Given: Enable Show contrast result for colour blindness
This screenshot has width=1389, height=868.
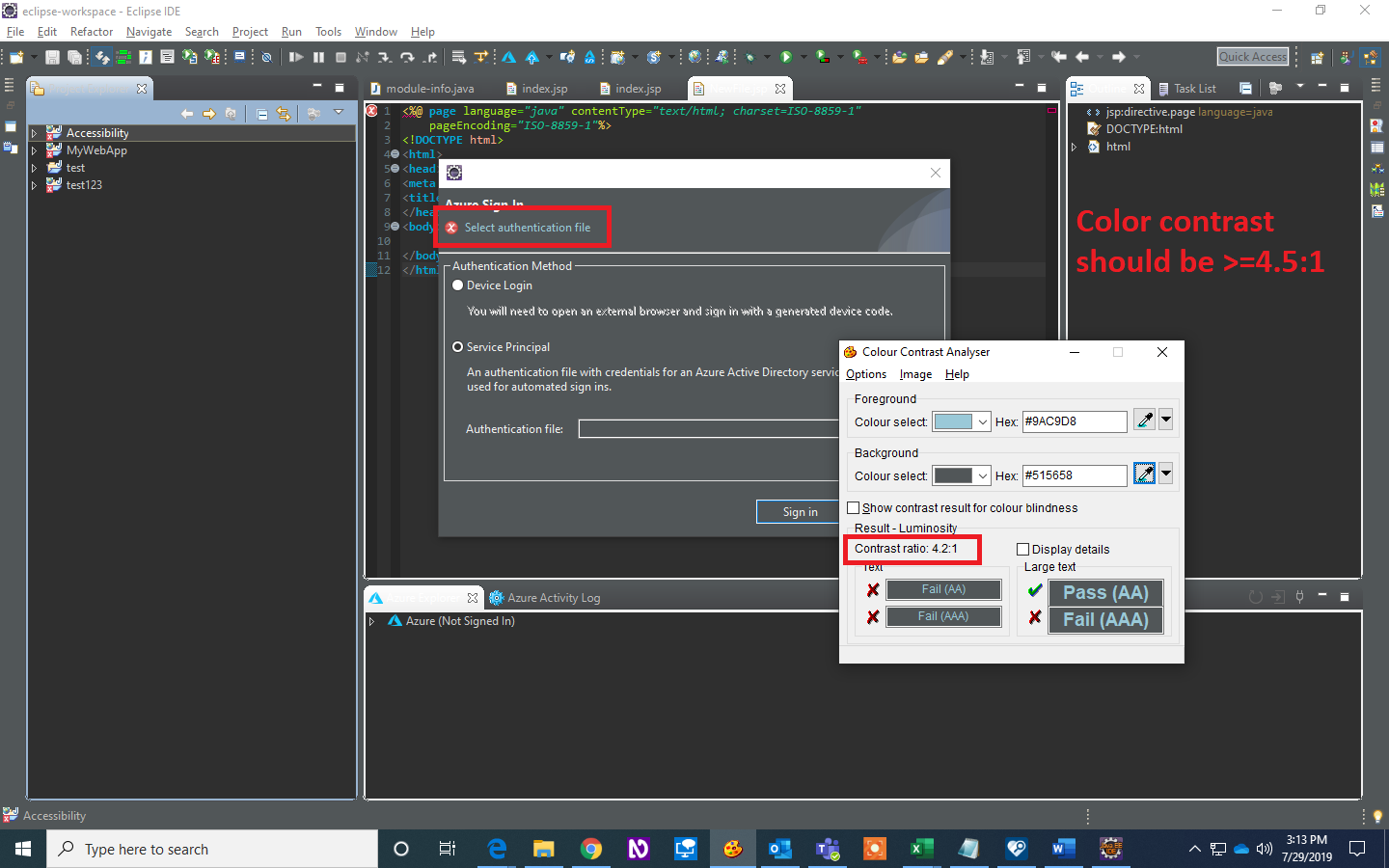Looking at the screenshot, I should point(854,507).
